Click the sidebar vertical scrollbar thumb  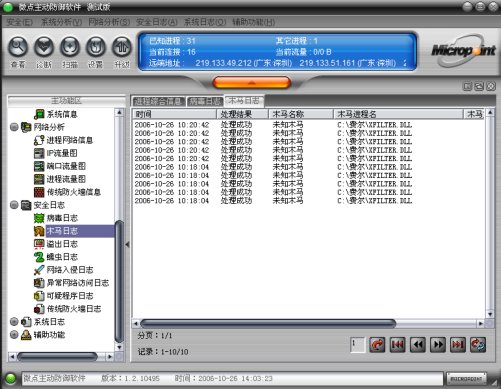119,282
